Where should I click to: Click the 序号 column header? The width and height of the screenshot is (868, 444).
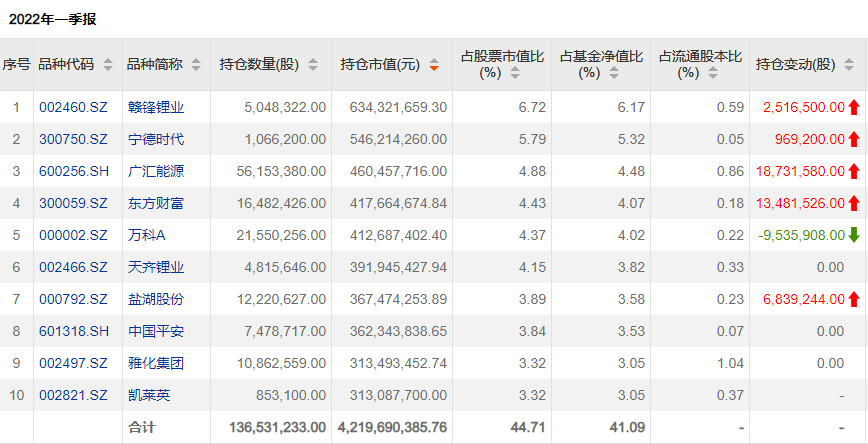[17, 65]
